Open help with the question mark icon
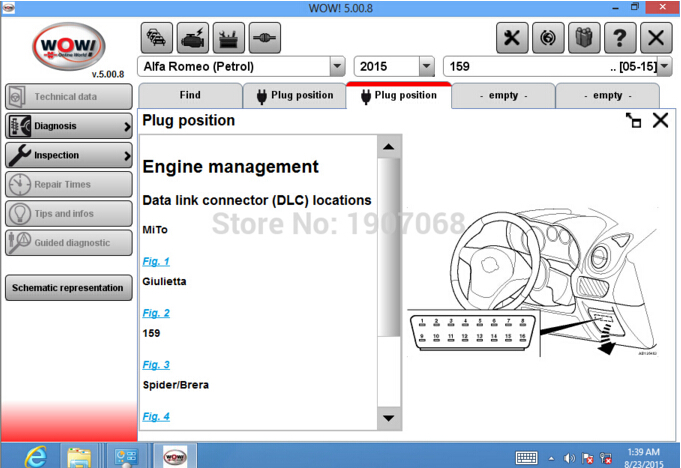This screenshot has width=681, height=468. 620,38
